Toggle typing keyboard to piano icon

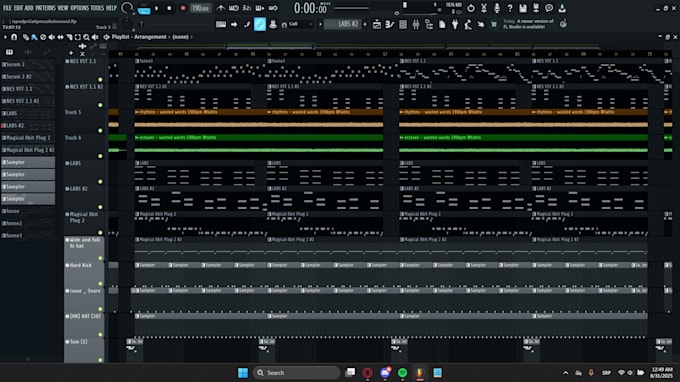point(221,24)
